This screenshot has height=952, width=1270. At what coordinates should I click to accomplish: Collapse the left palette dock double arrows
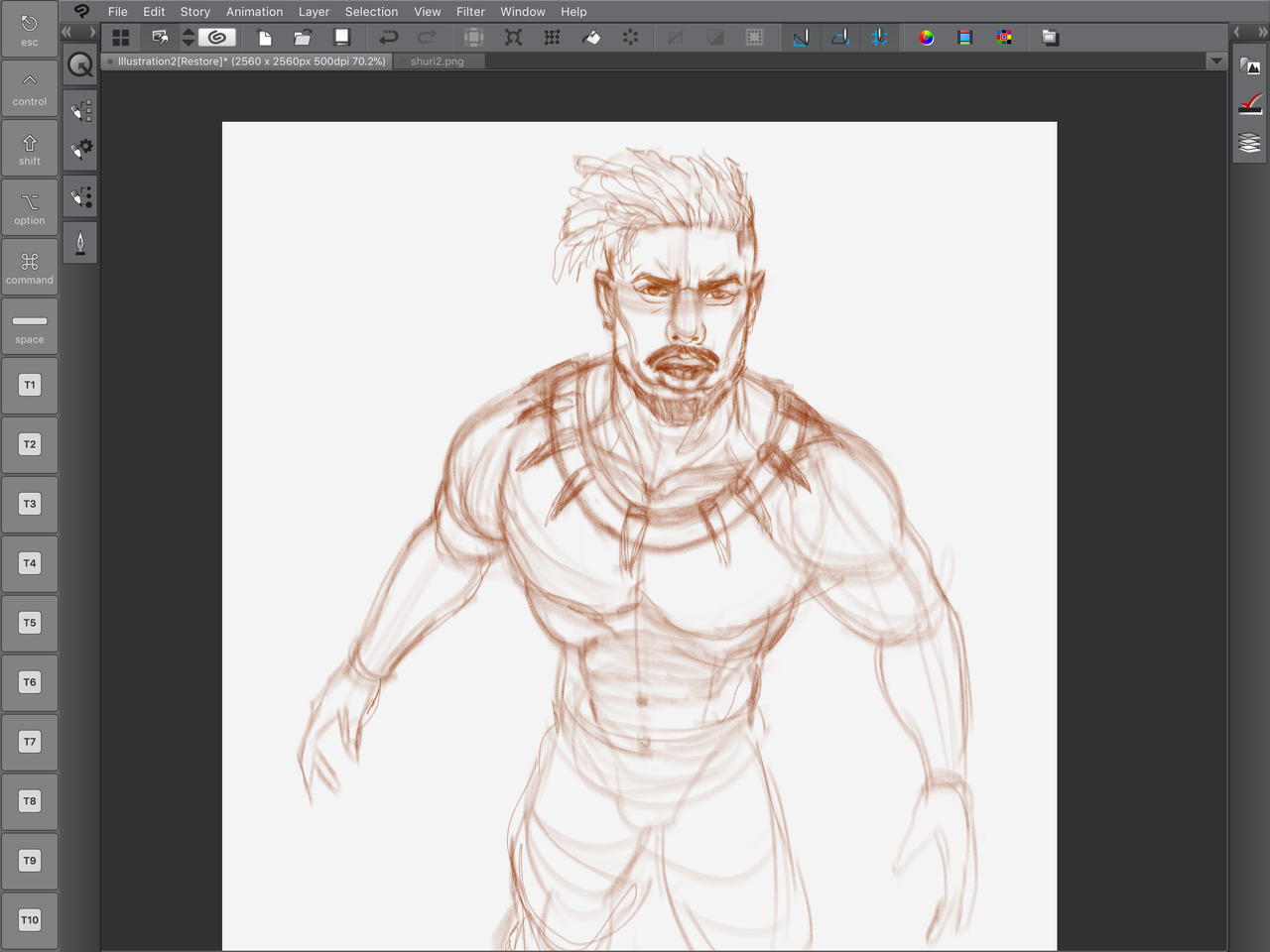(x=66, y=33)
